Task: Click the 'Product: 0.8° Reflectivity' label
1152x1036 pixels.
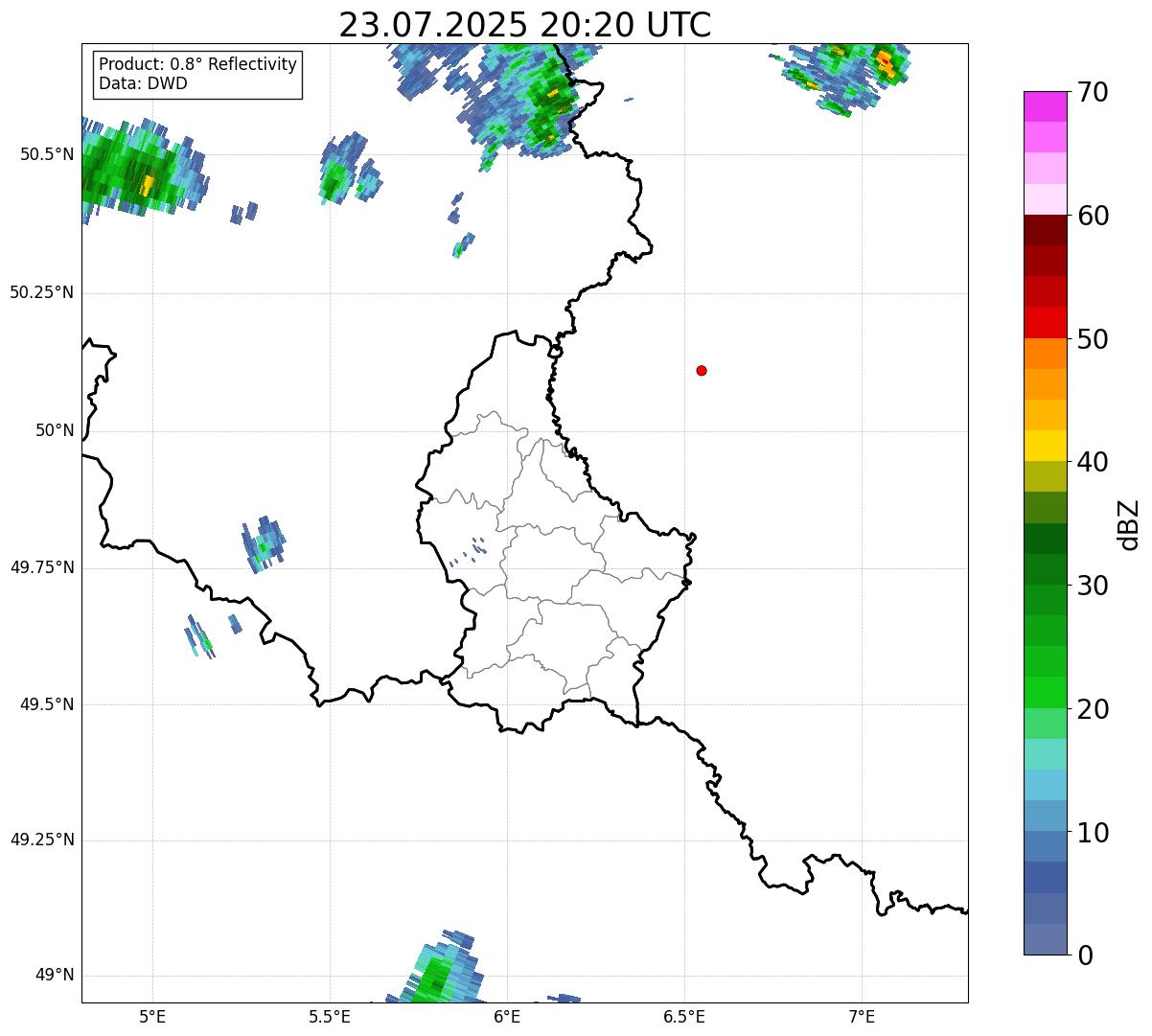Action: tap(198, 64)
